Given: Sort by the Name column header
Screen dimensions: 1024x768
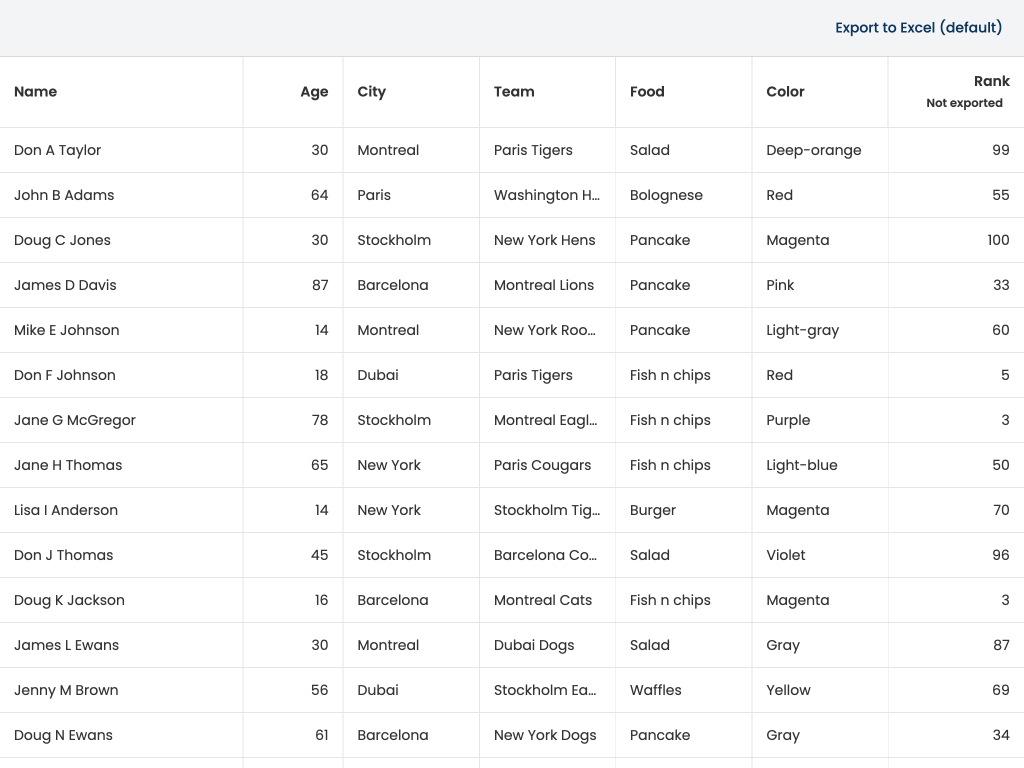Looking at the screenshot, I should 36,92.
